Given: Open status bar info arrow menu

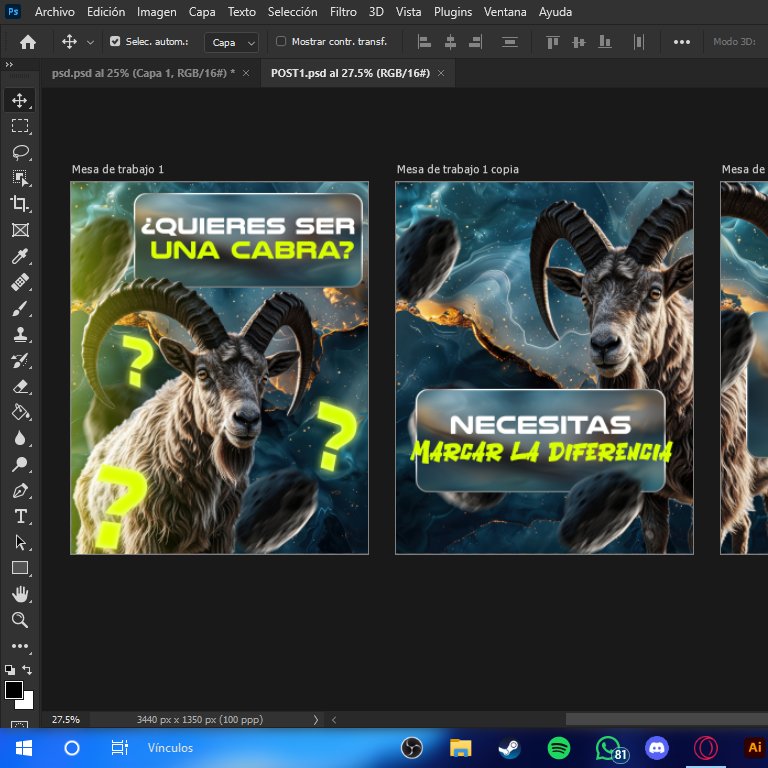Looking at the screenshot, I should [315, 720].
